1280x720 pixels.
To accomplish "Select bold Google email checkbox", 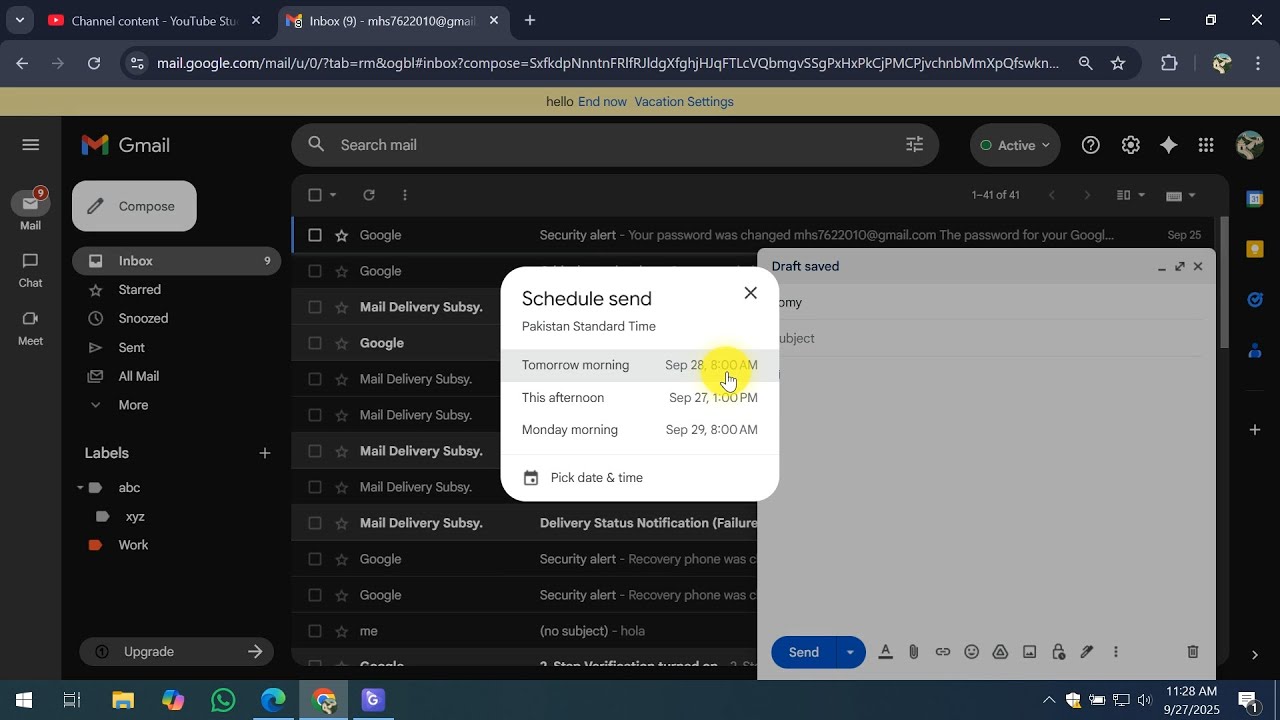I will [x=315, y=343].
